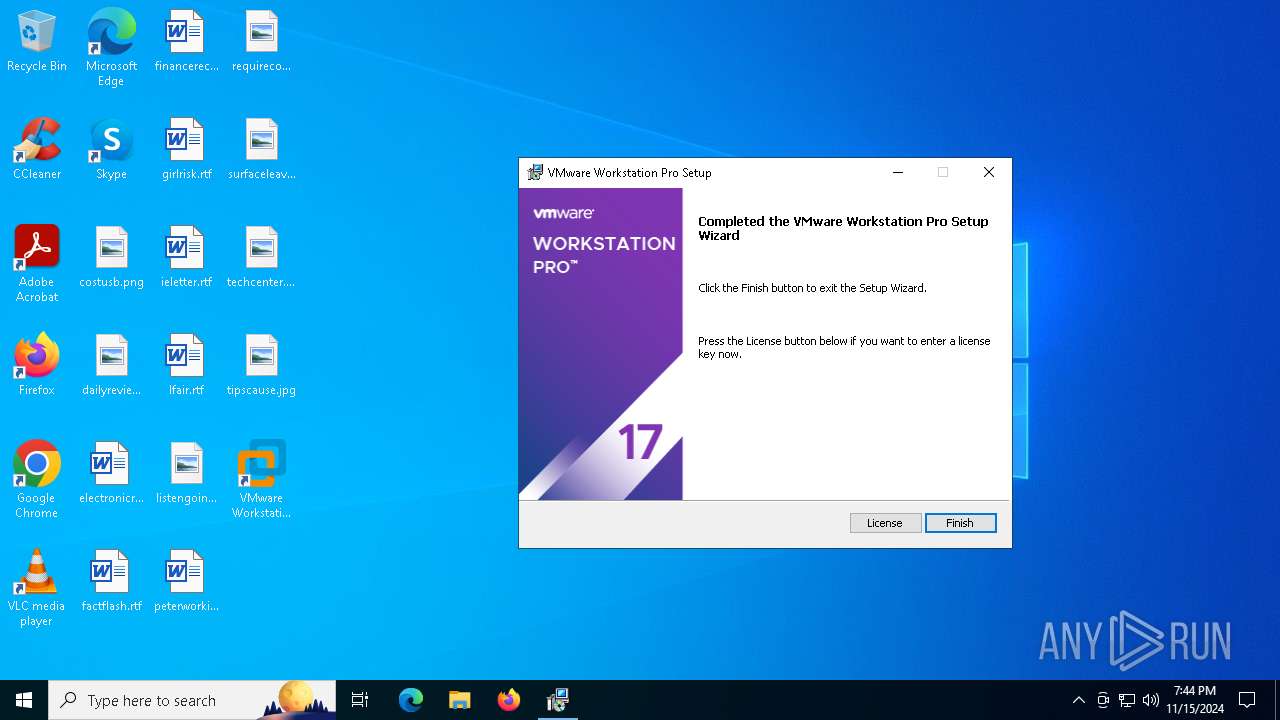Select the factflash.rtf file icon
The image size is (1280, 720).
click(111, 582)
